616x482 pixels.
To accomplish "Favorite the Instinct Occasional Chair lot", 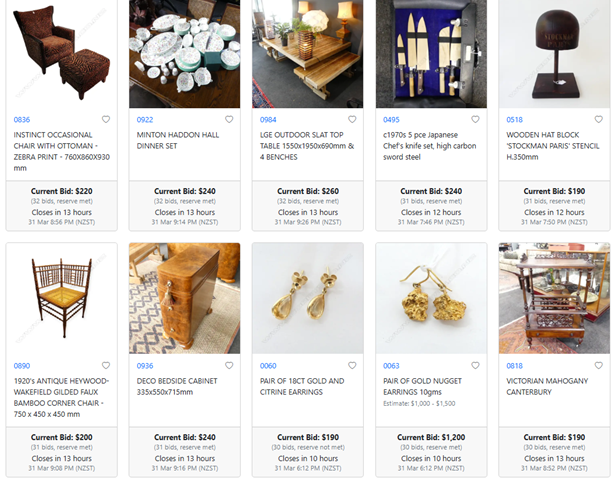I will point(106,119).
